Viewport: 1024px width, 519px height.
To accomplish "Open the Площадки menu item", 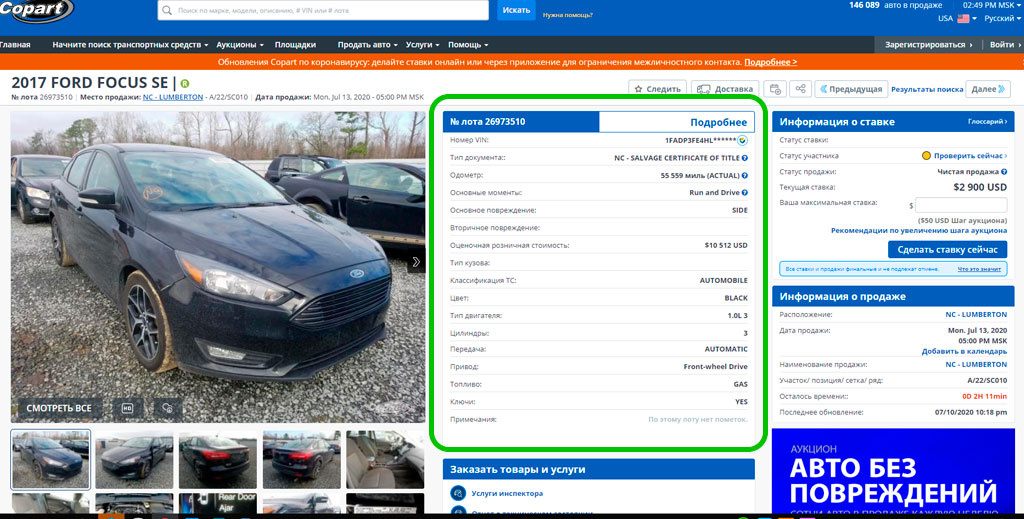I will point(295,45).
